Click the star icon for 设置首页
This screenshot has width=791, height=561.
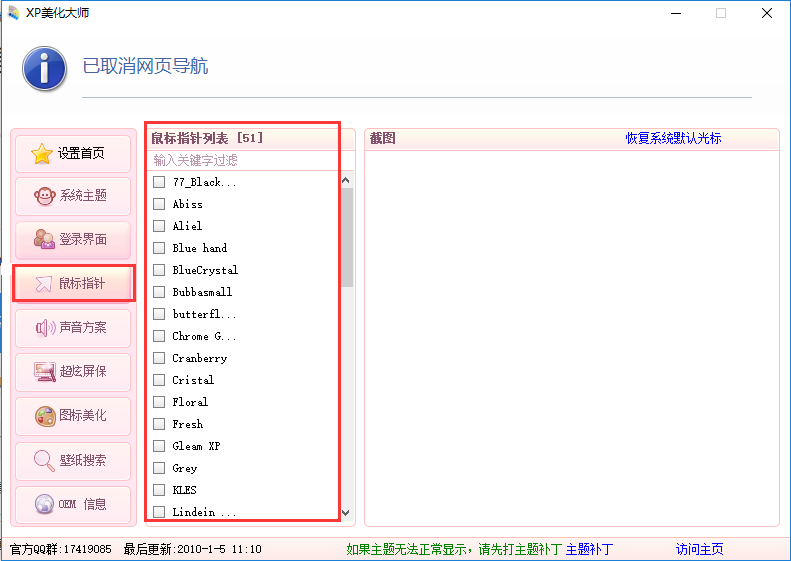pos(42,154)
